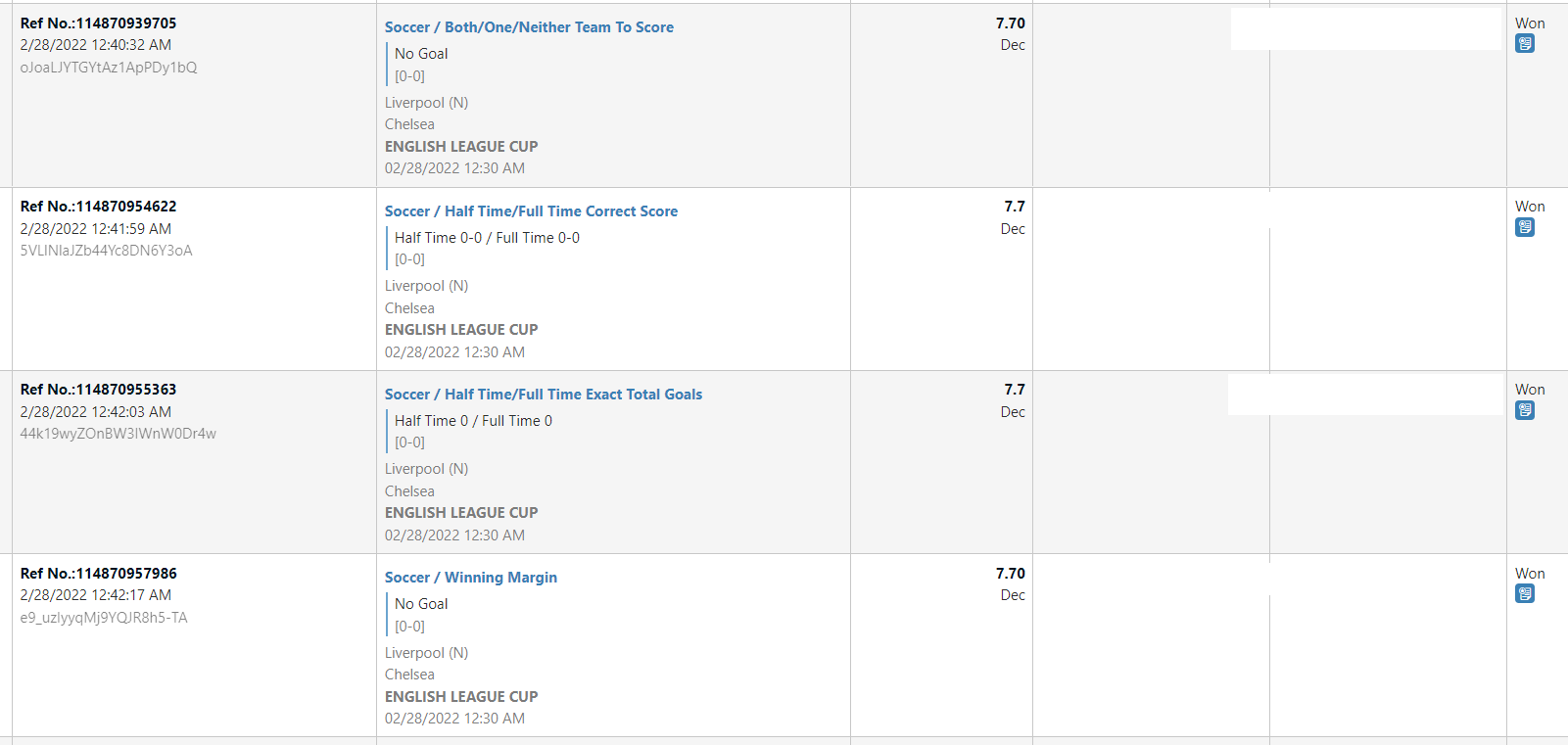Open bet details icon for Ref 114870955363

pos(1525,410)
